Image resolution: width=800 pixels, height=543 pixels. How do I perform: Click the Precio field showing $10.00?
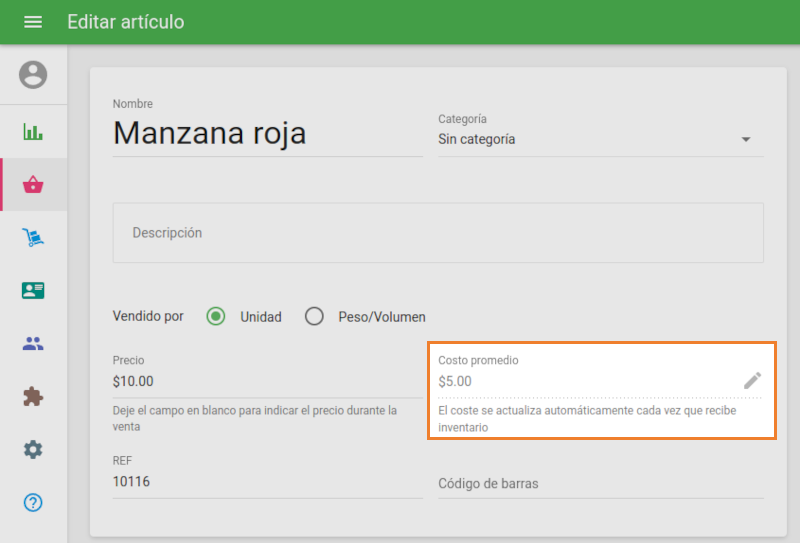tap(266, 381)
